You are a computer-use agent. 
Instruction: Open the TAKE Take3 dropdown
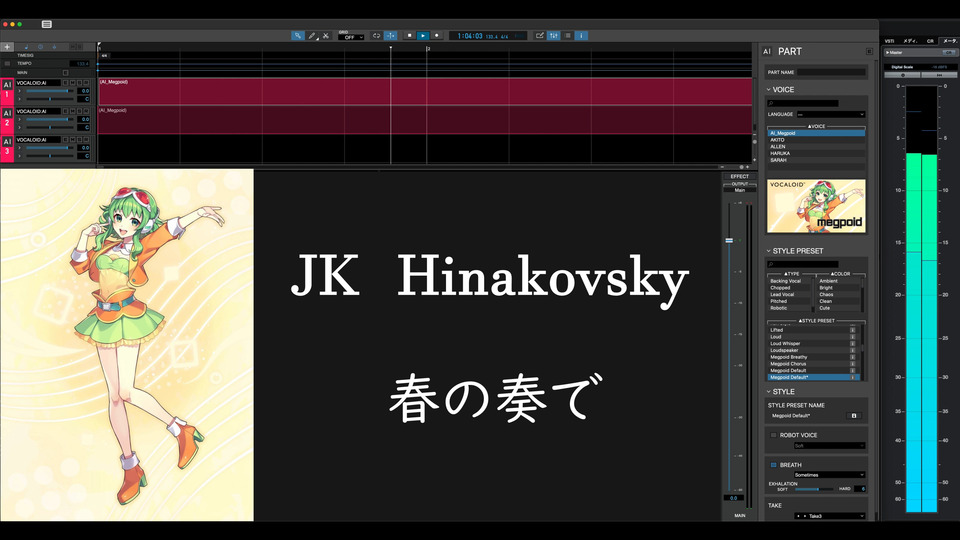(829, 516)
